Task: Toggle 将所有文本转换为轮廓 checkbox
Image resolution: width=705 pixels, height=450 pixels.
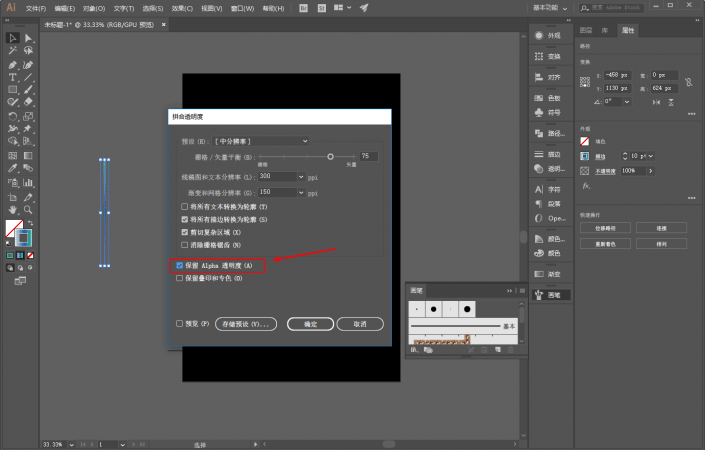Action: [x=184, y=207]
